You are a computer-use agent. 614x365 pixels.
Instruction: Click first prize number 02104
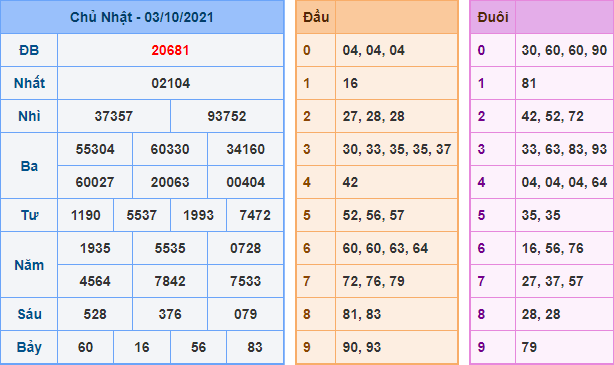click(170, 83)
